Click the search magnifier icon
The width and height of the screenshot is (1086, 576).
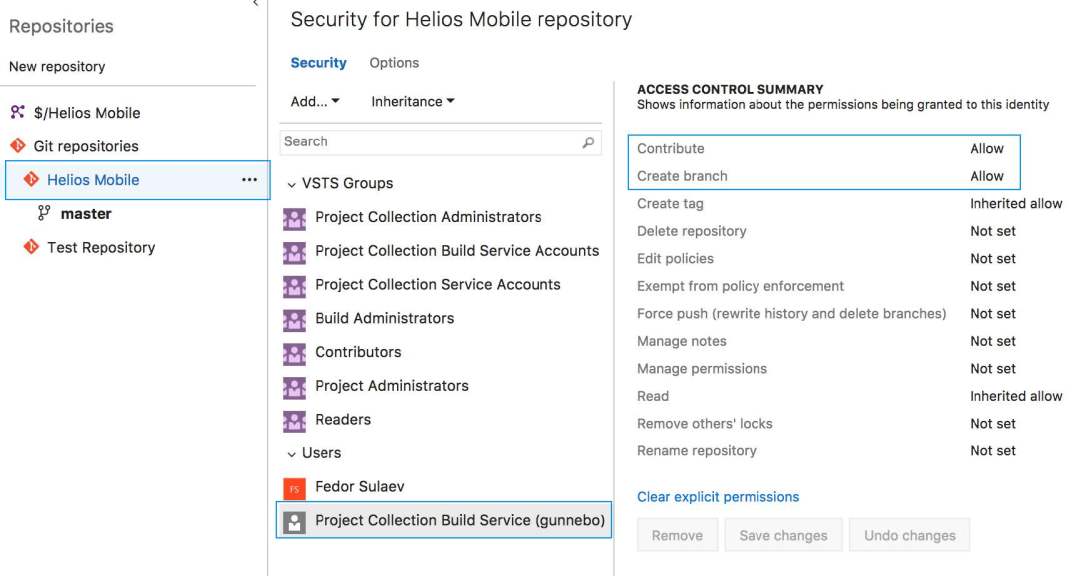(x=588, y=142)
